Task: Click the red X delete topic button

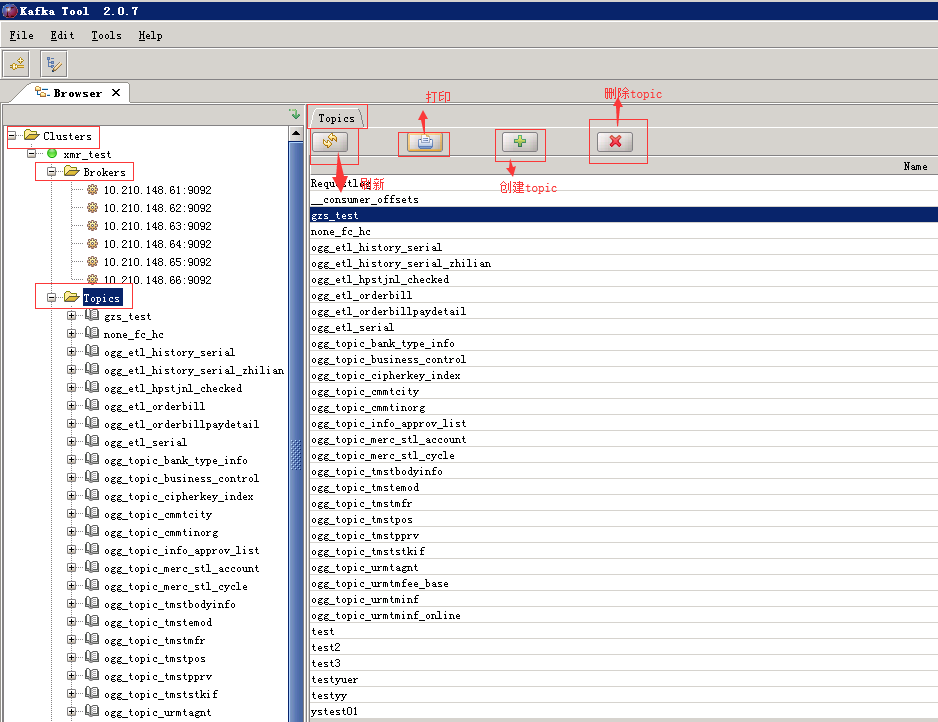Action: click(x=615, y=142)
